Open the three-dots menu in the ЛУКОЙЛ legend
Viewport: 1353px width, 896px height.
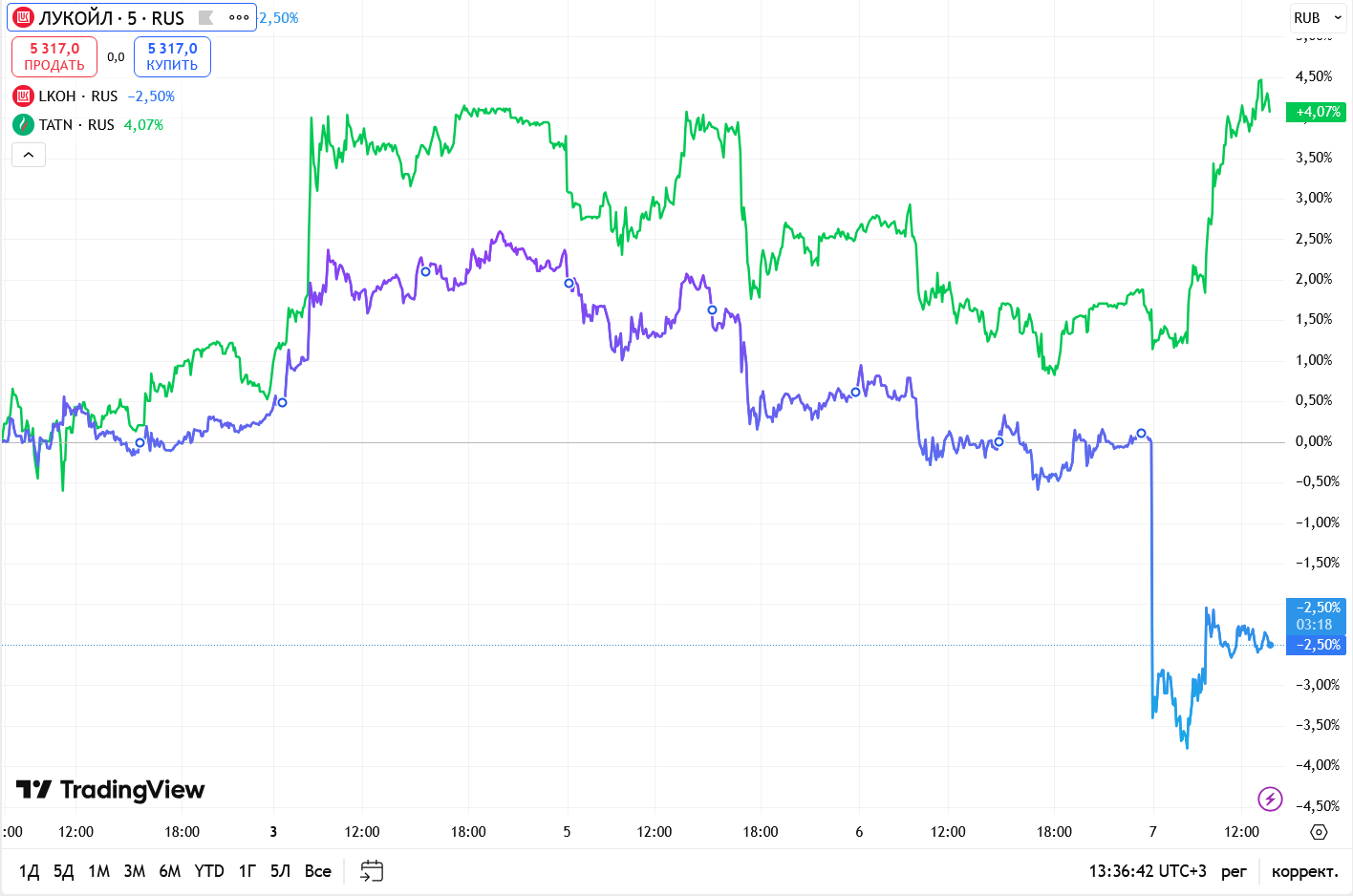[239, 18]
